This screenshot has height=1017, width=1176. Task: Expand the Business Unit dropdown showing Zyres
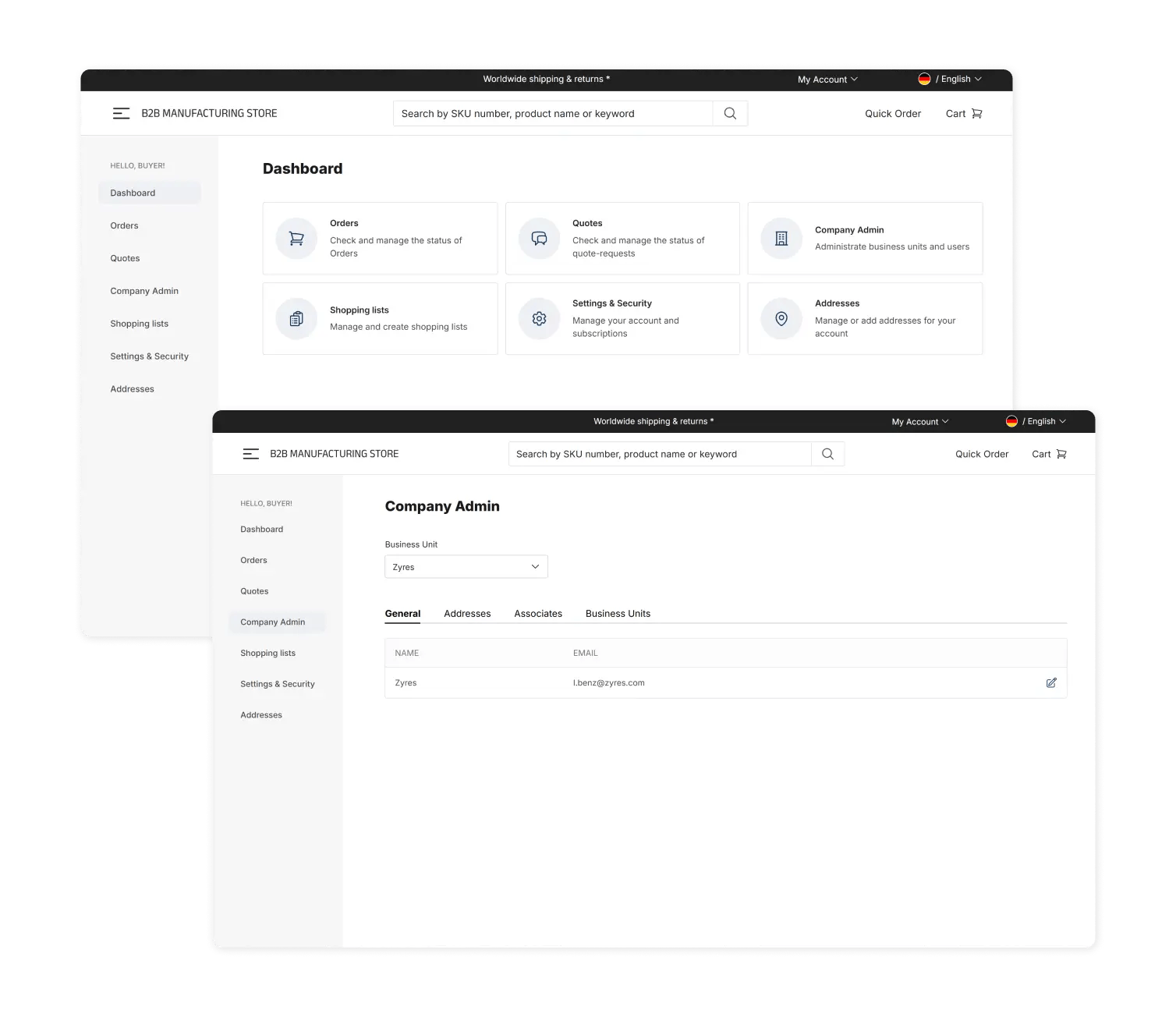pyautogui.click(x=466, y=567)
